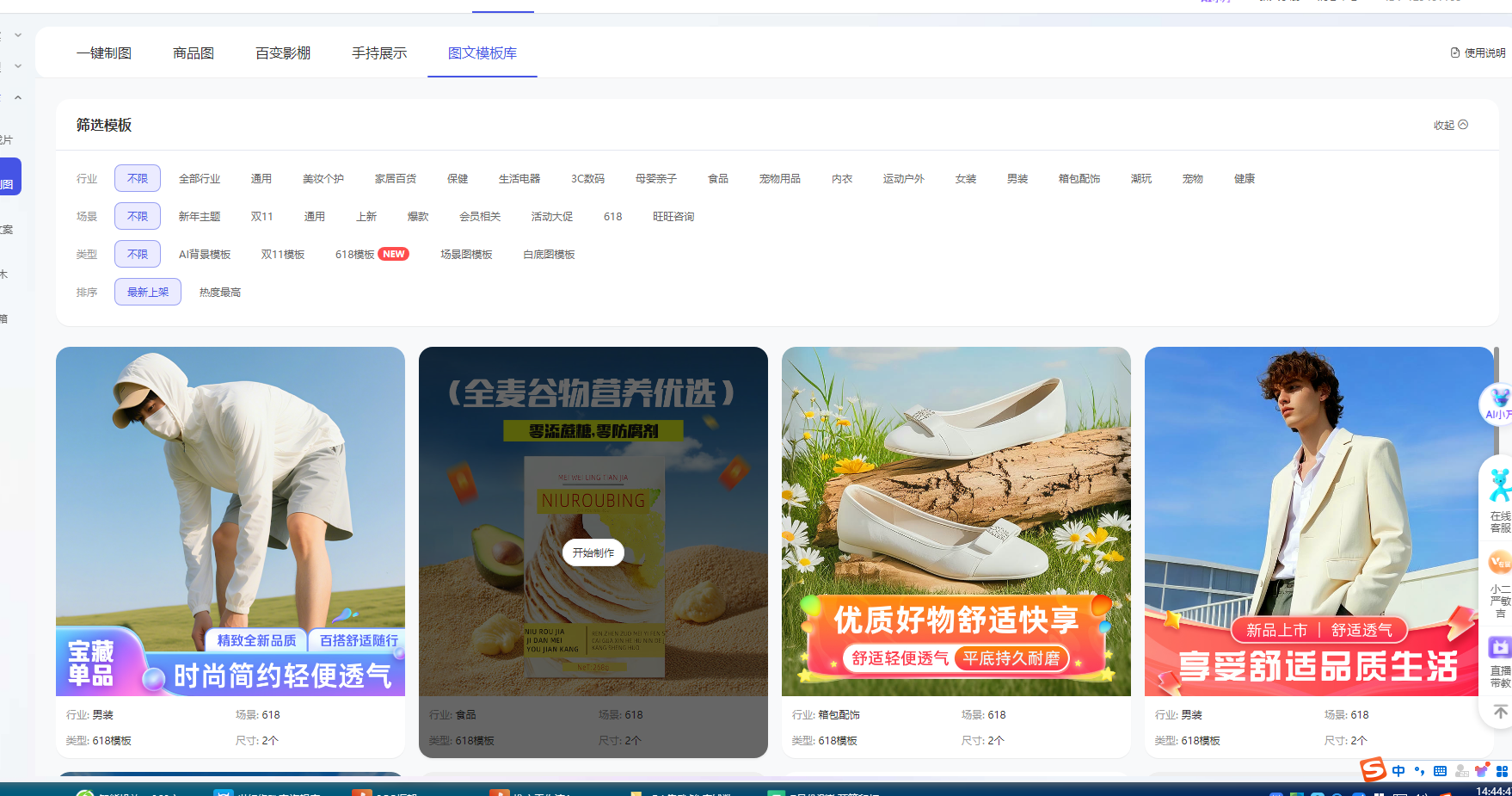Click 开始制作 on the food template

point(593,552)
